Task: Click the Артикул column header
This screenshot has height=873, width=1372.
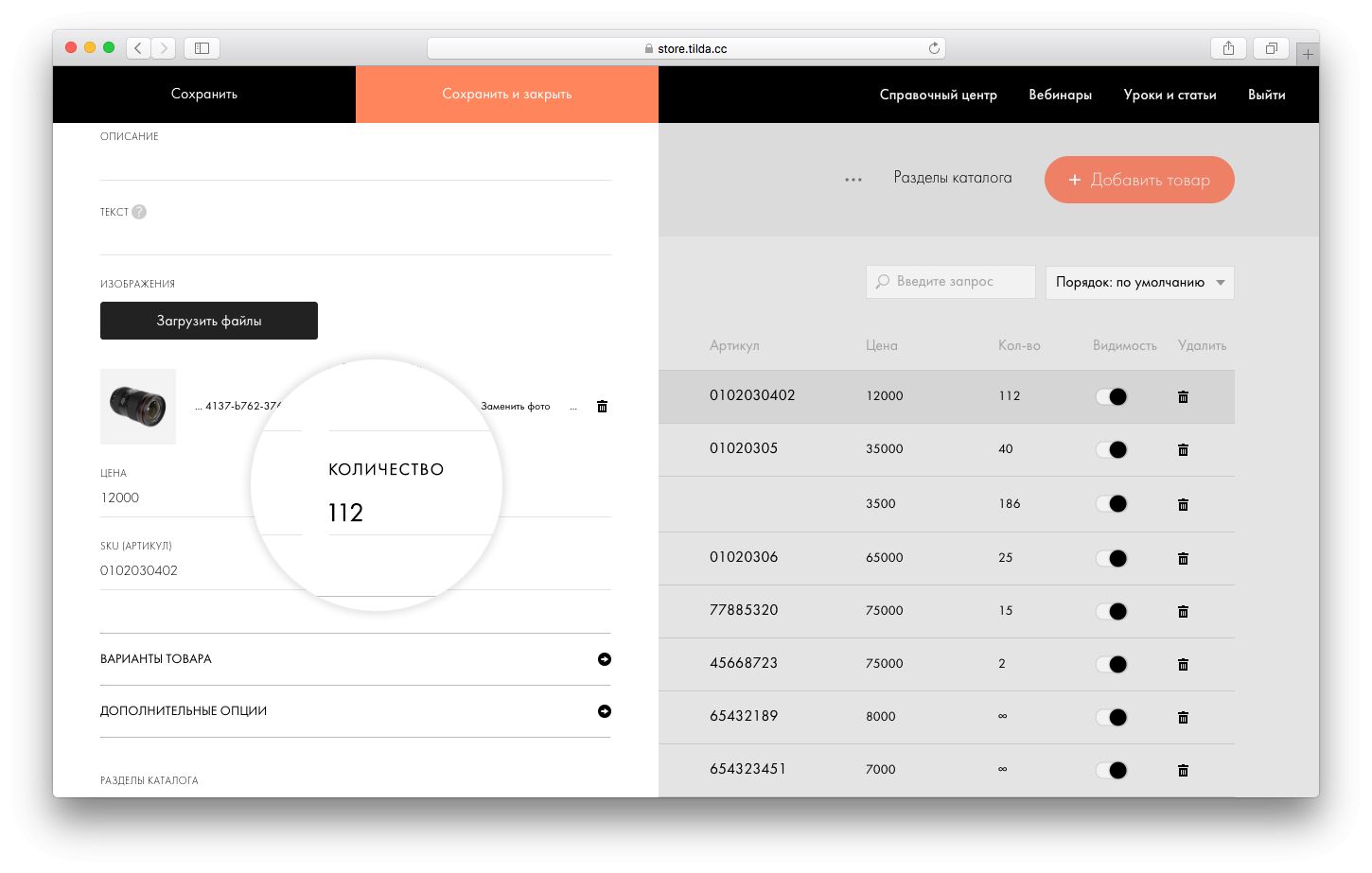Action: (734, 345)
